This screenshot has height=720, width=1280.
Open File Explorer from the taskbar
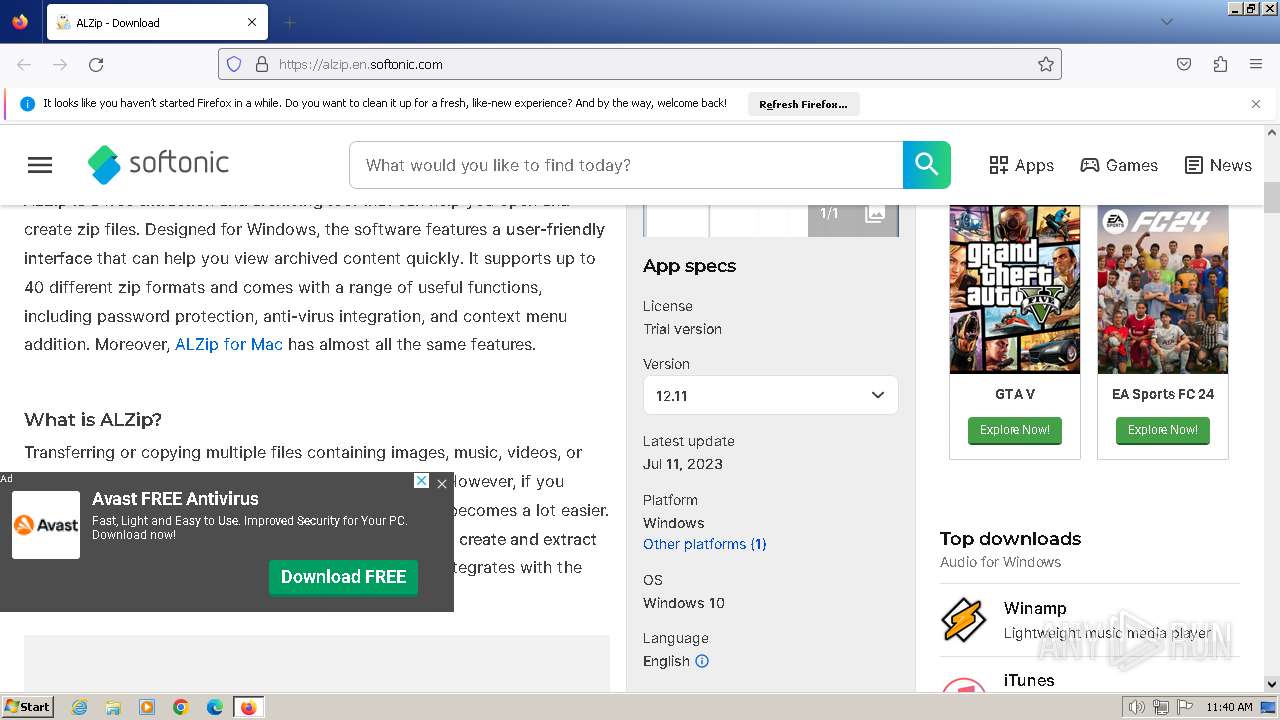(x=113, y=707)
